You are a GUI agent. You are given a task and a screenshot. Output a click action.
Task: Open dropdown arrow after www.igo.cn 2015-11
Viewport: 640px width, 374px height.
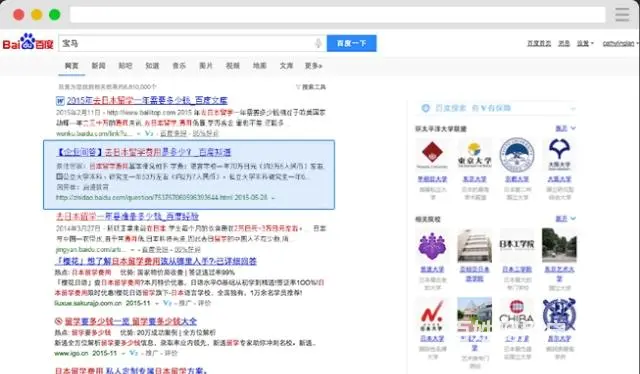(x=123, y=353)
